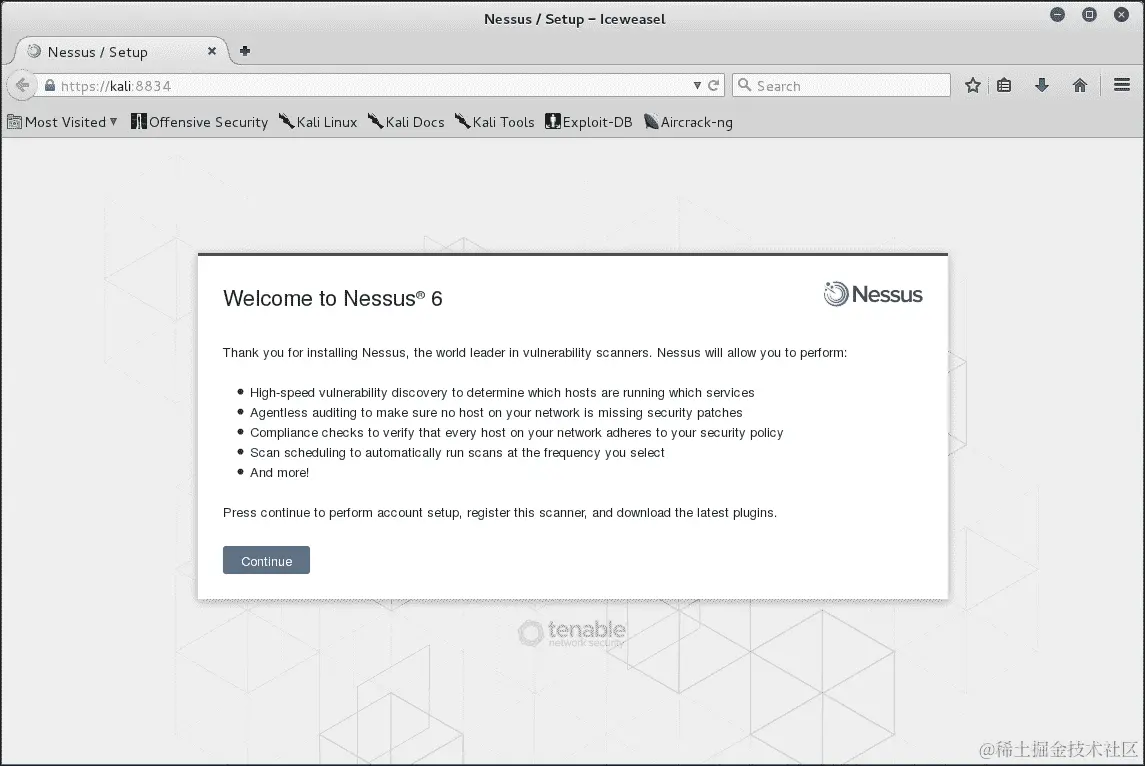Maximize the Iceweasel window
The width and height of the screenshot is (1145, 766).
(1089, 15)
